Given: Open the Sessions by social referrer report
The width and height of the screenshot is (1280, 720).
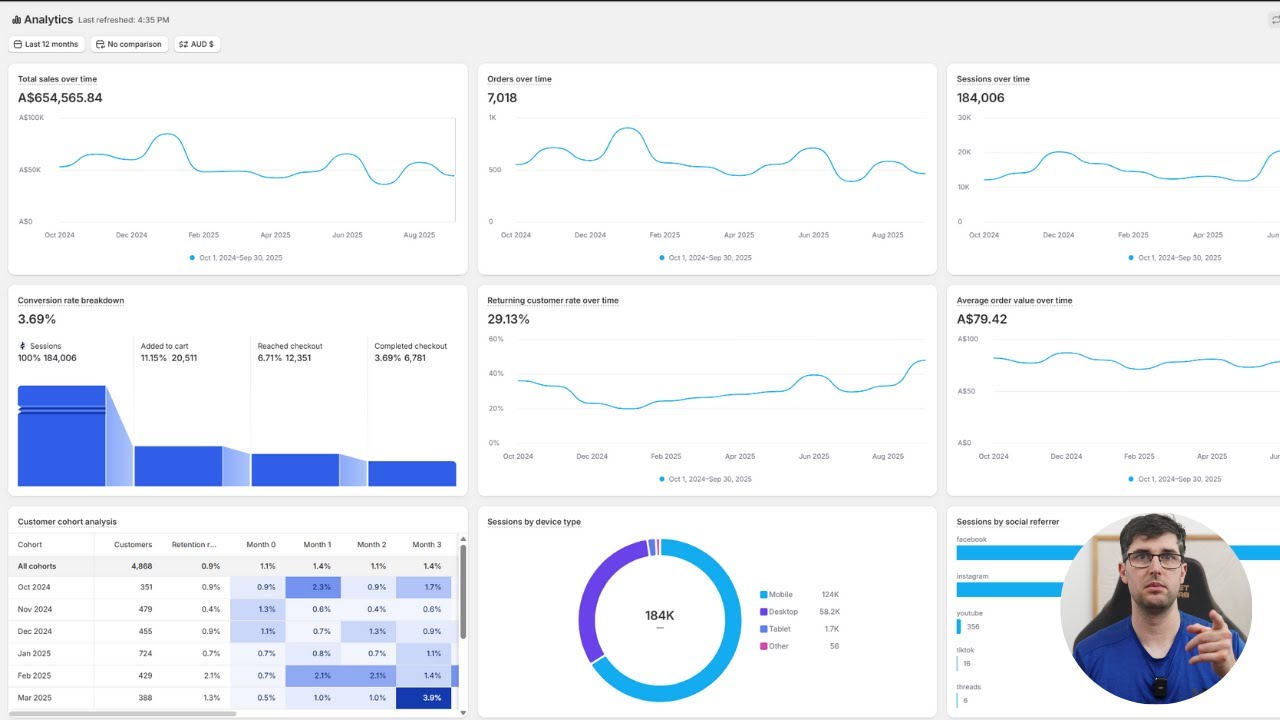Looking at the screenshot, I should [x=1008, y=521].
